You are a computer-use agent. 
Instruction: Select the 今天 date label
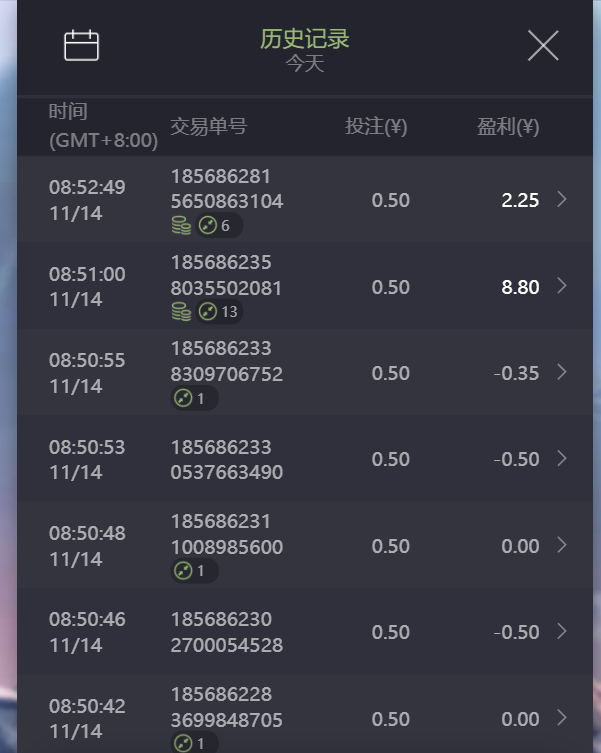coord(305,64)
